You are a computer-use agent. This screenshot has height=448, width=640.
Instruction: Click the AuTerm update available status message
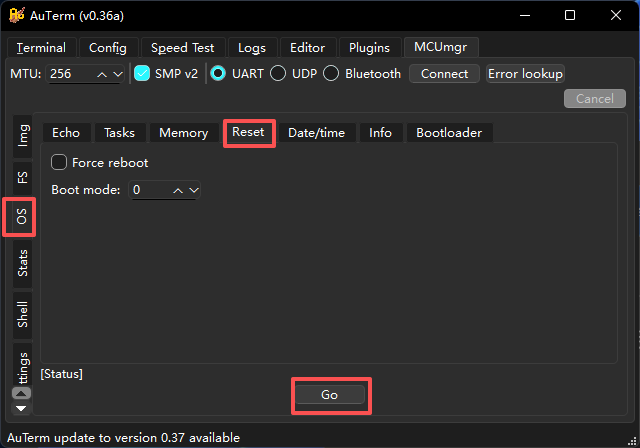pyautogui.click(x=123, y=438)
